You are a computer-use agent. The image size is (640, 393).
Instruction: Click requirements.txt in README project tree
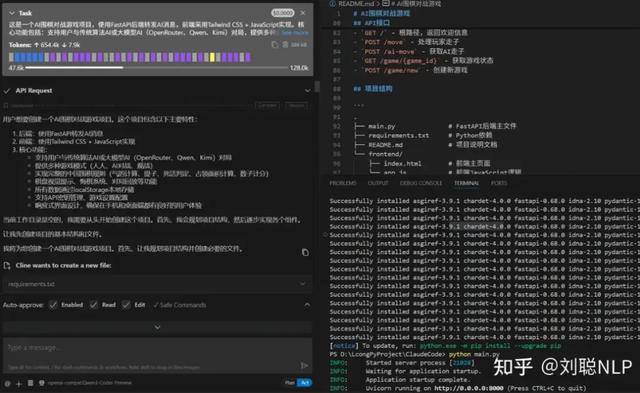coord(398,135)
